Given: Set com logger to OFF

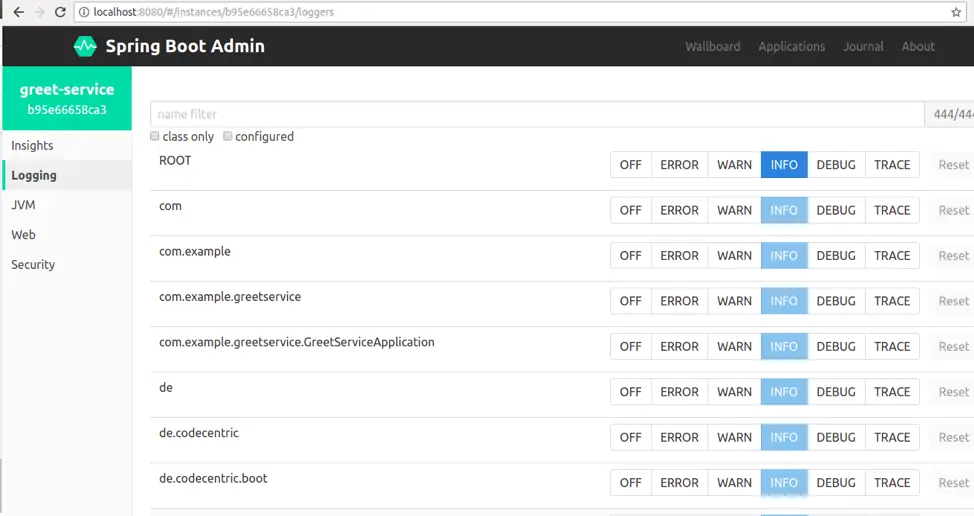Looking at the screenshot, I should [630, 210].
